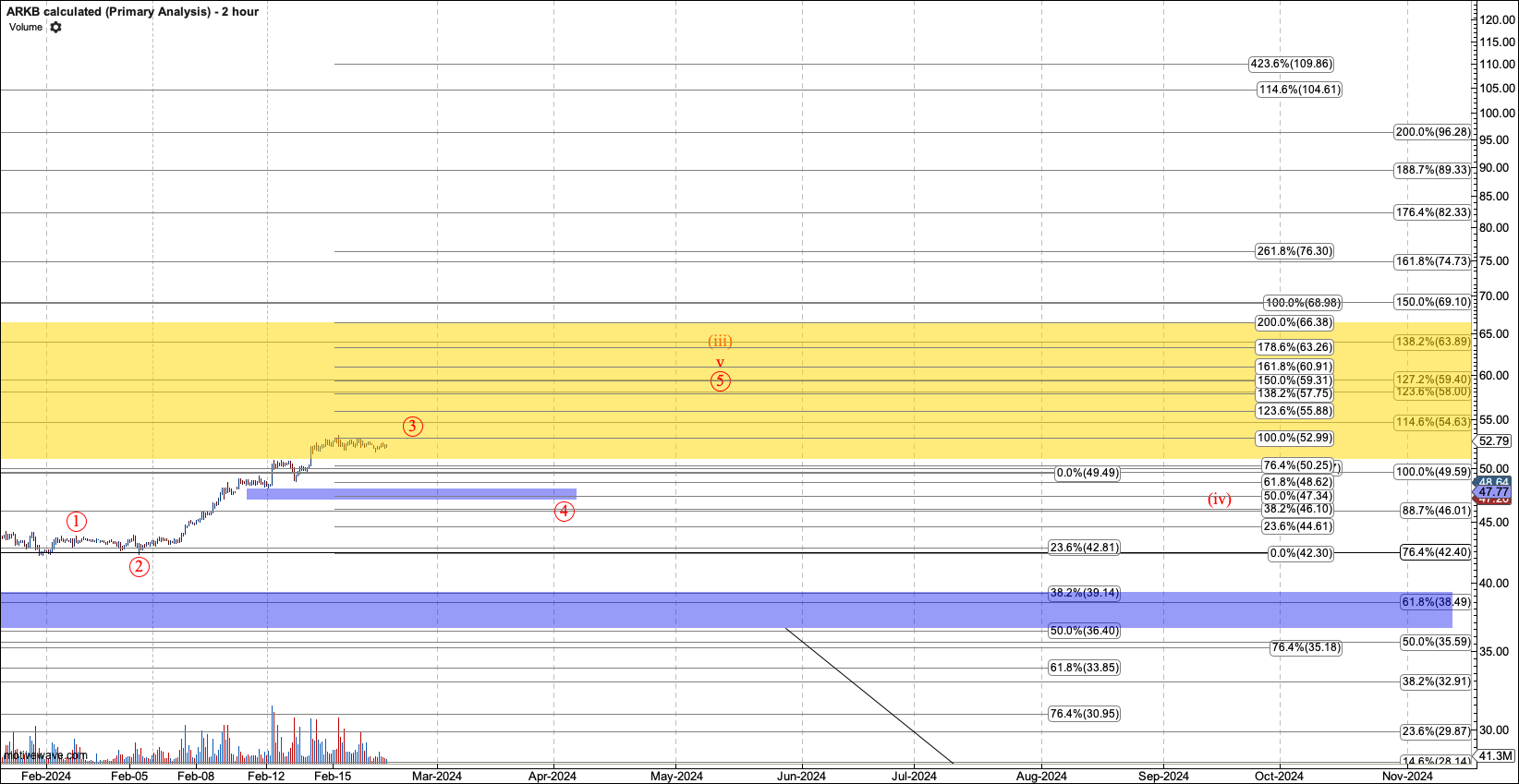Screen dimensions: 1519x784
Task: Click the 23.6%(44.61) retracement label
Action: click(x=1297, y=527)
